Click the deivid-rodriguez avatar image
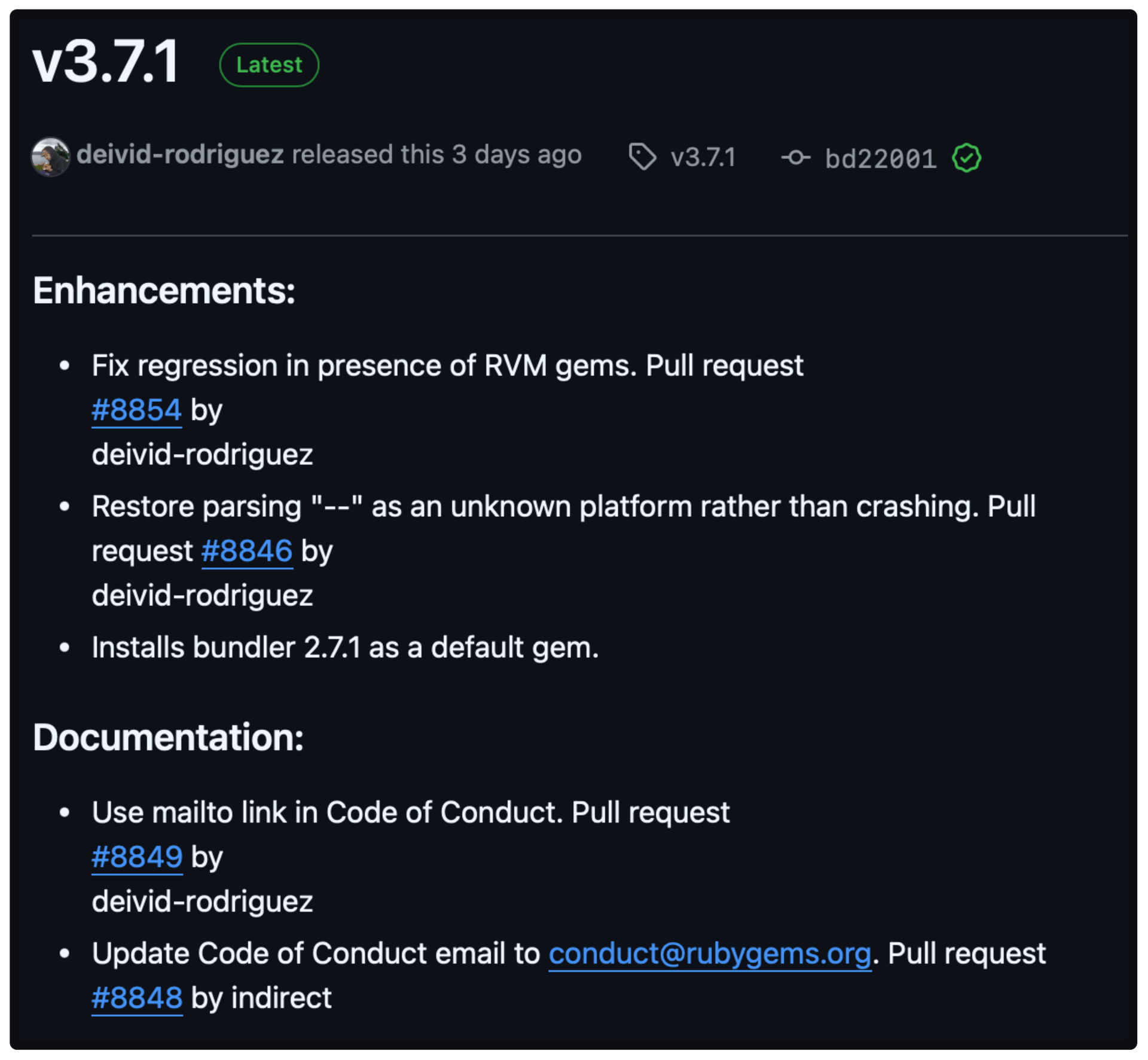1148x1060 pixels. tap(50, 157)
